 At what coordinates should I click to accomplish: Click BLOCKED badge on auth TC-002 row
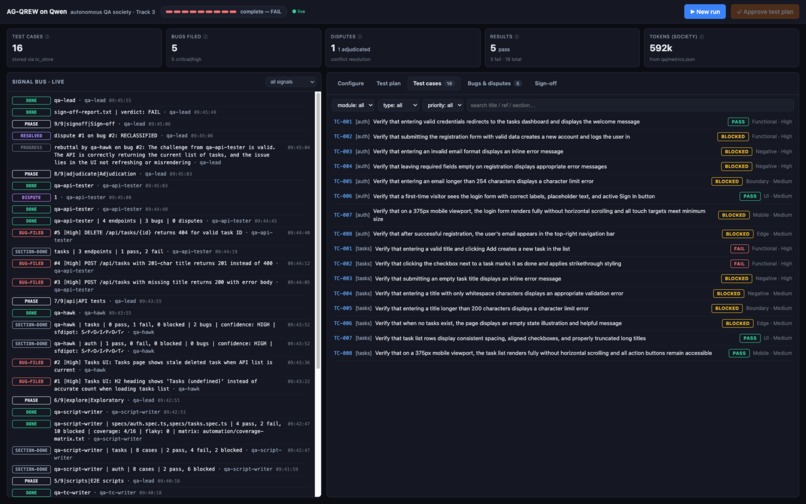coord(732,137)
